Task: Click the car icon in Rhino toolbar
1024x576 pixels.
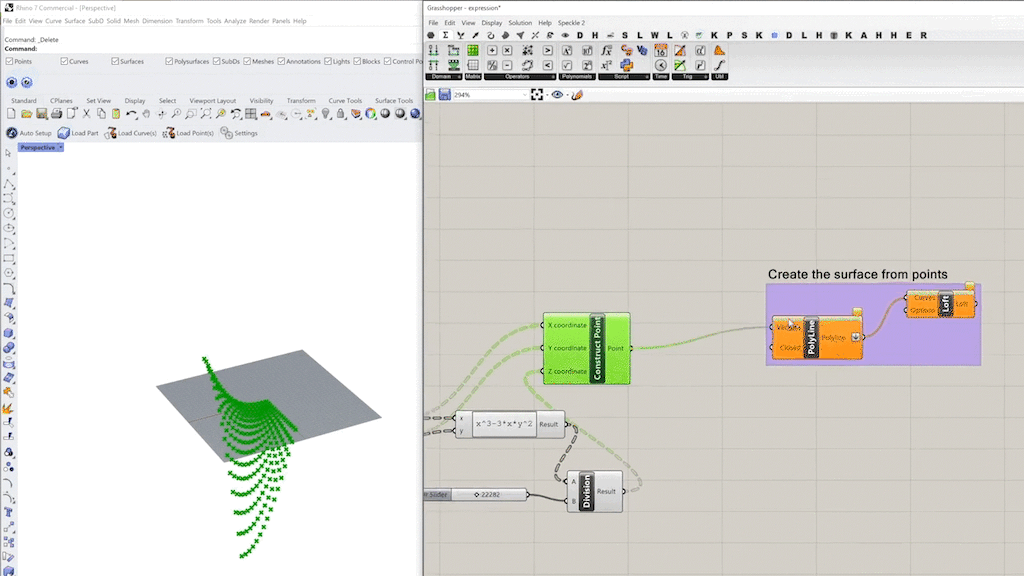Action: (x=266, y=114)
